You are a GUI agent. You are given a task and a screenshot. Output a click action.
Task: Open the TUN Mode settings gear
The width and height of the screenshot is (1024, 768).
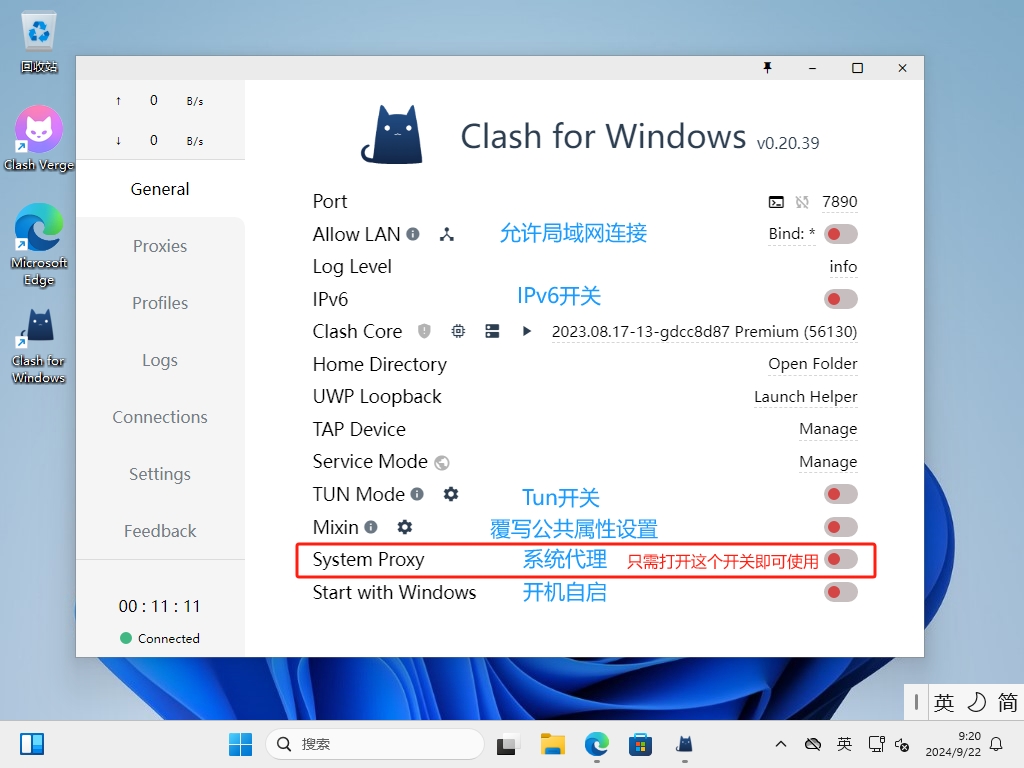click(450, 494)
